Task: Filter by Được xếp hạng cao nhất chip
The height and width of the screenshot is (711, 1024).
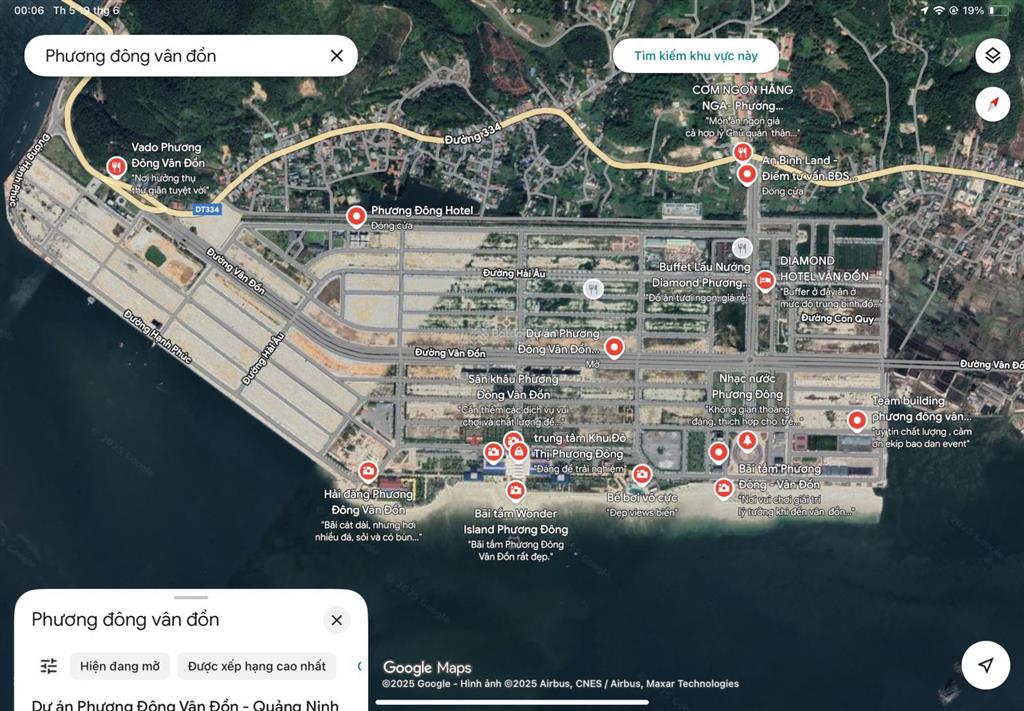Action: [x=257, y=666]
